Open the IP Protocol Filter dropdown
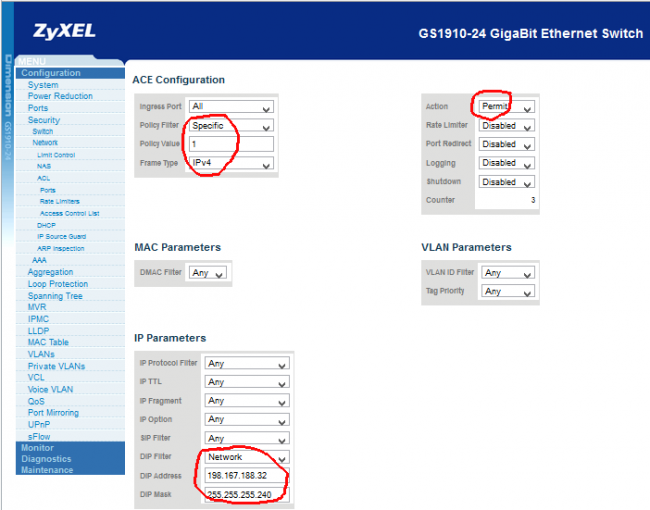The image size is (650, 510). click(x=247, y=363)
